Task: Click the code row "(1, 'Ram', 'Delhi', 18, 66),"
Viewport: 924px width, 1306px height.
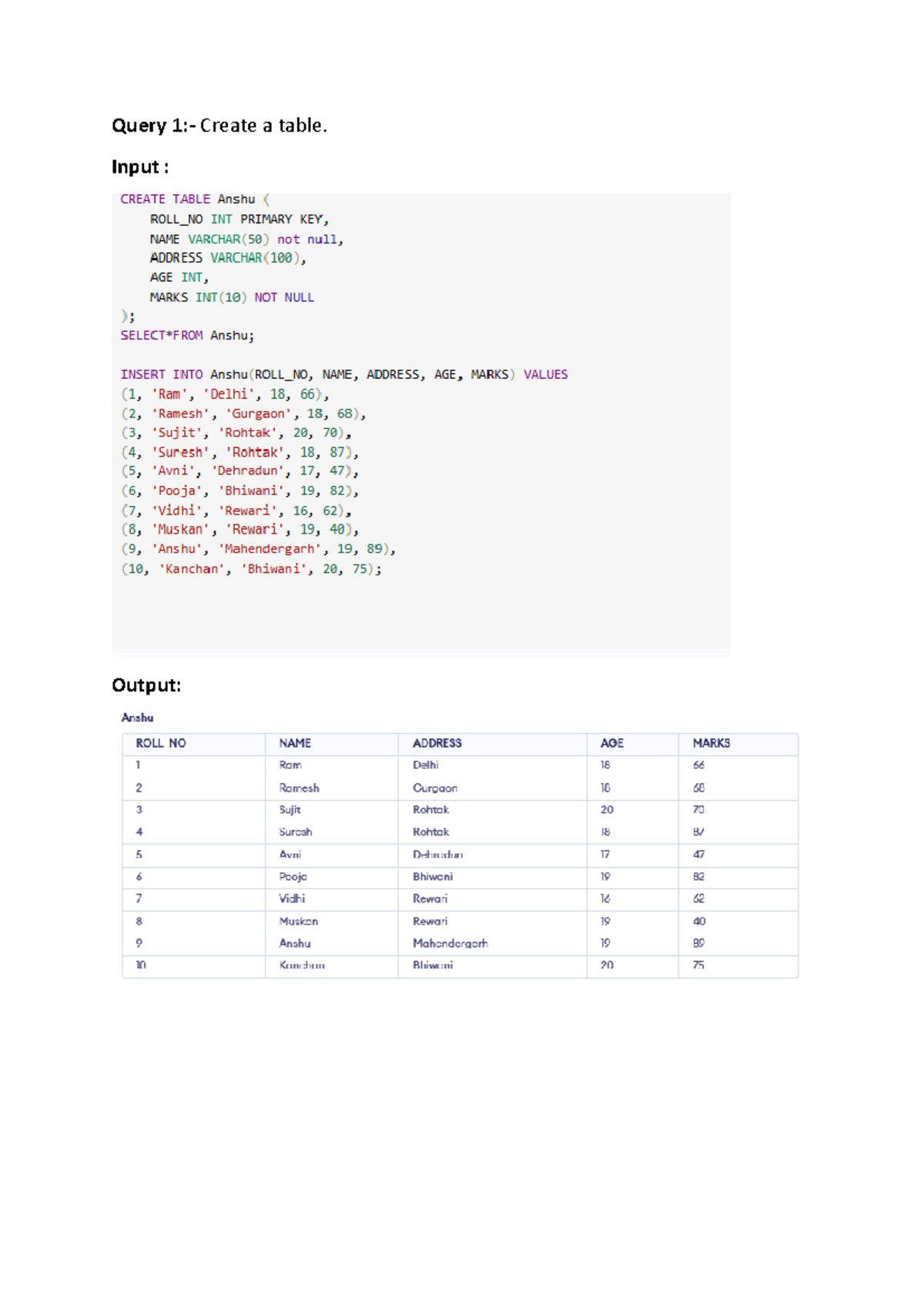Action: (x=225, y=394)
